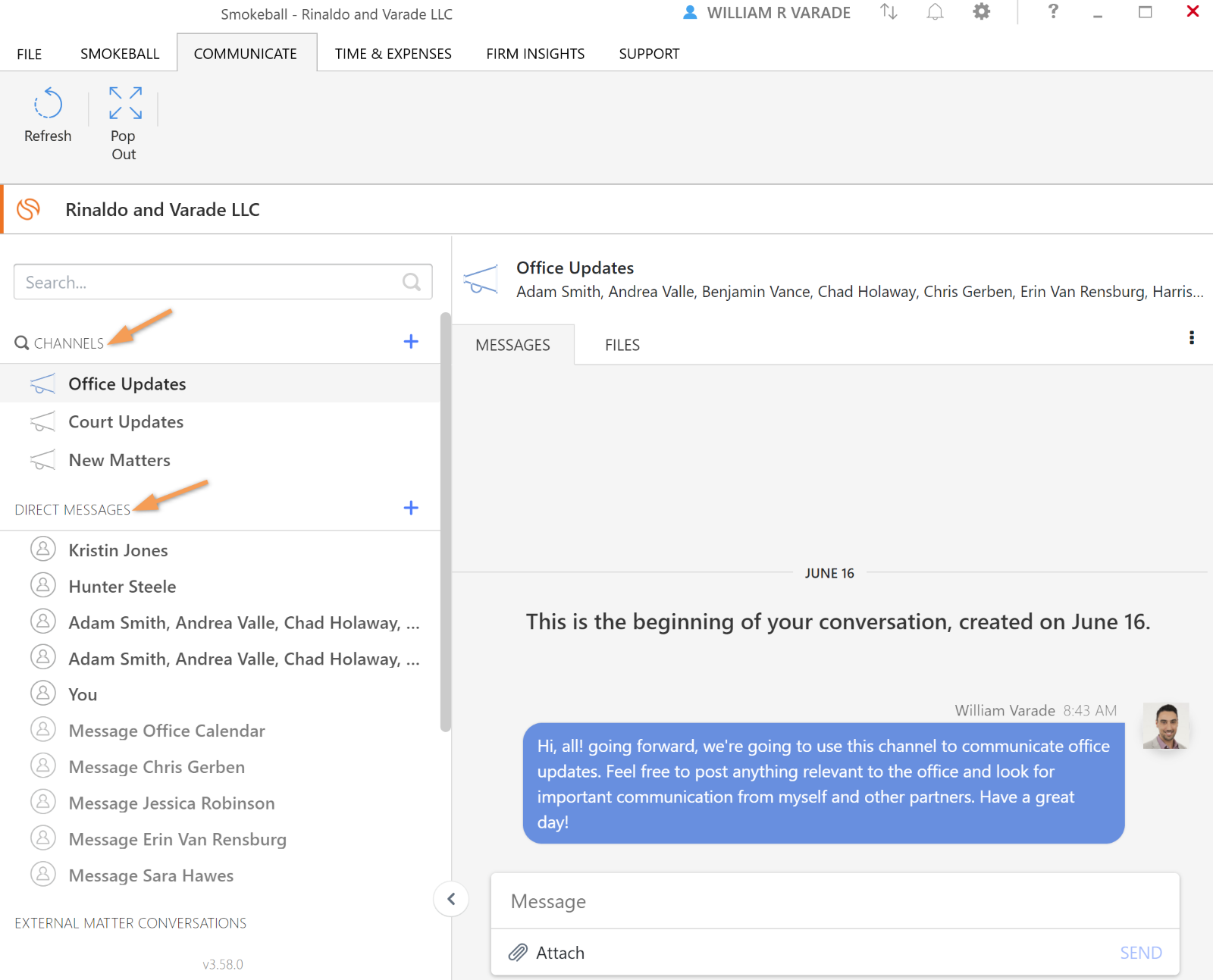1213x980 pixels.
Task: Click the DIRECT MESSAGES heading
Action: coord(73,509)
